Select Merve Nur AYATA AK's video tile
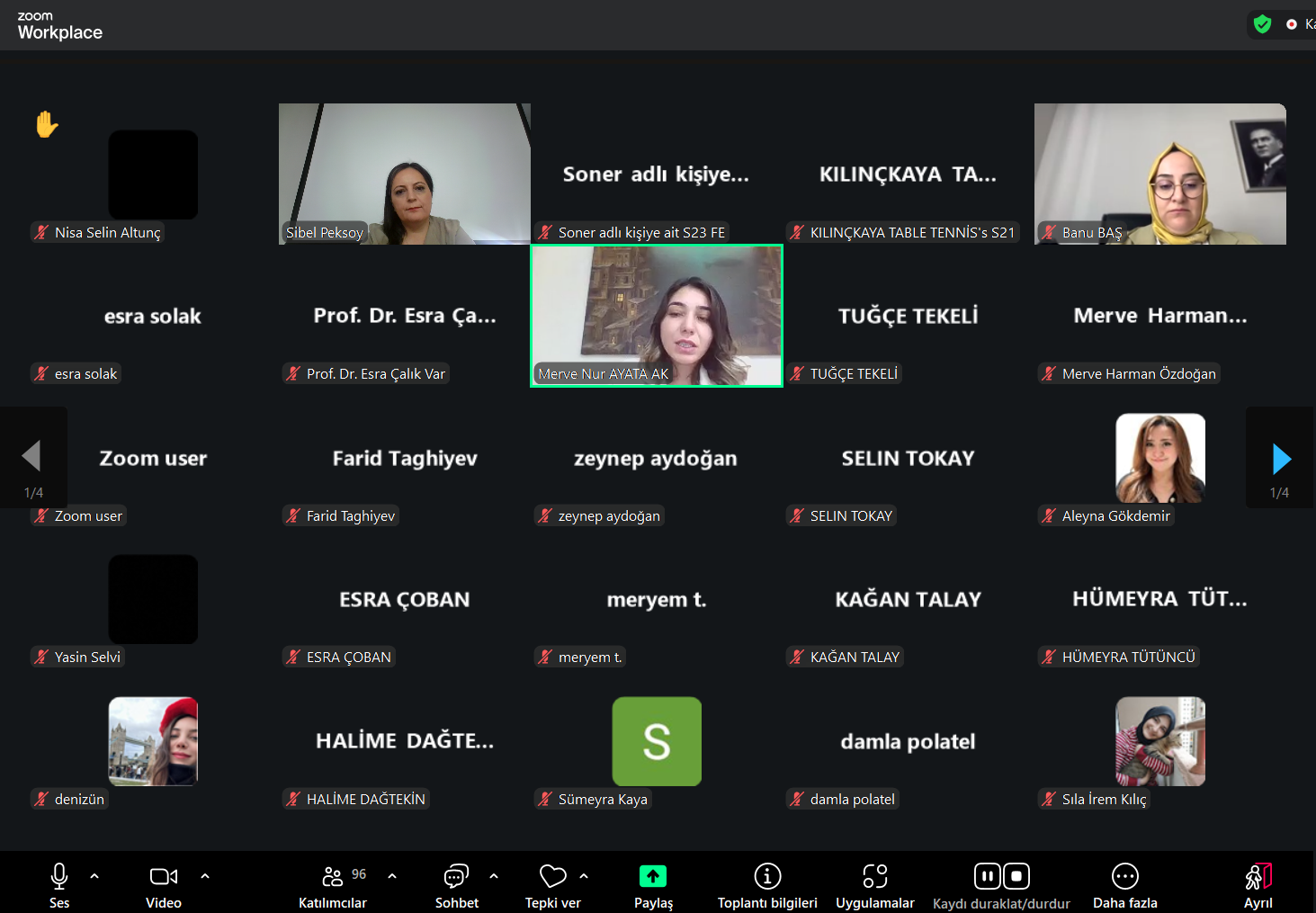The height and width of the screenshot is (913, 1316). [x=657, y=315]
